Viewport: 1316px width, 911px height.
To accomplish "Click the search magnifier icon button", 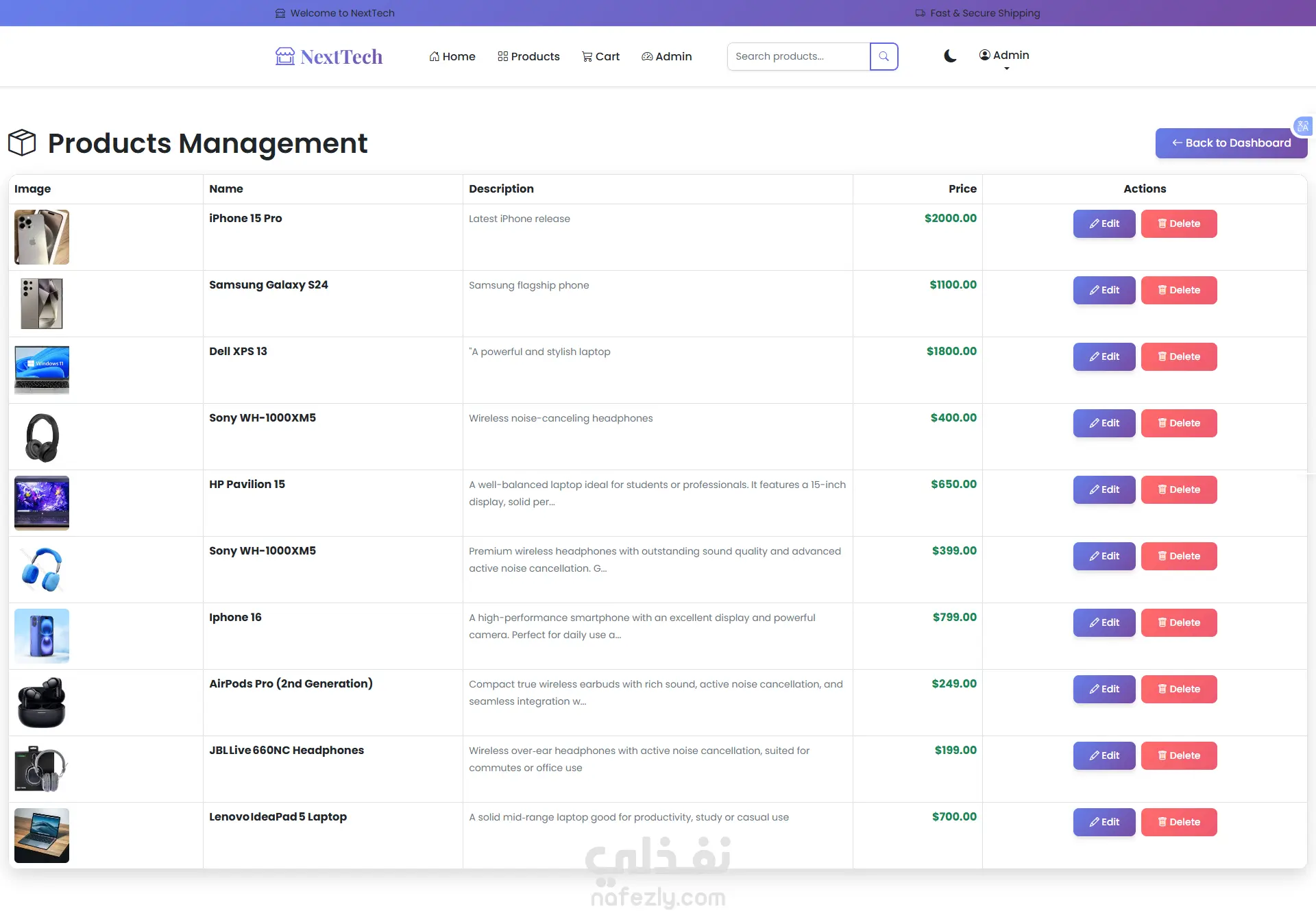I will [884, 56].
